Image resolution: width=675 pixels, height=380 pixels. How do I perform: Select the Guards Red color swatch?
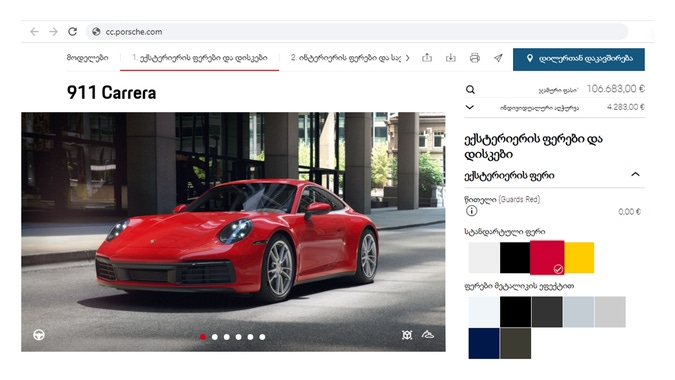pos(547,257)
